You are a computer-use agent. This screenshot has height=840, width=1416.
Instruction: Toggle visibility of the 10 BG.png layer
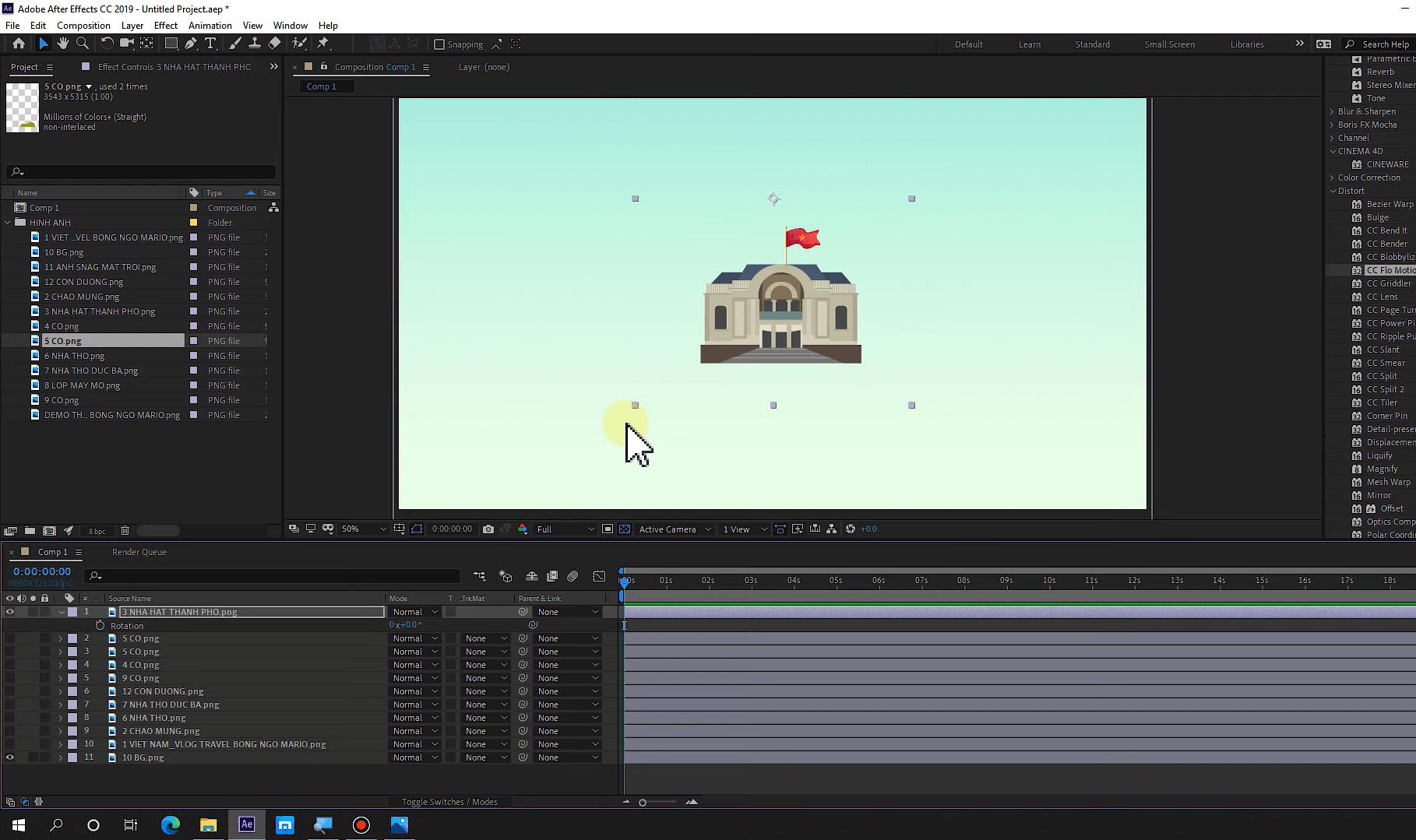coord(9,757)
